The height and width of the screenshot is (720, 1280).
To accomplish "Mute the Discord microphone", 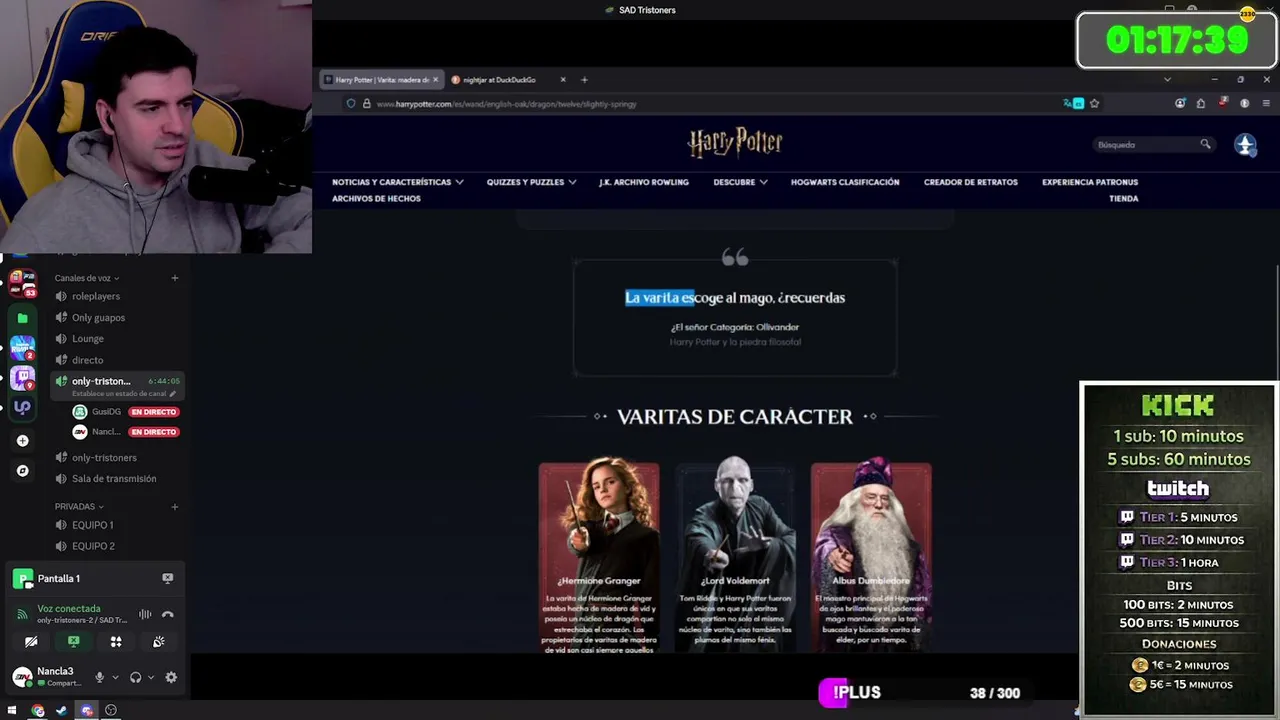I will point(99,677).
